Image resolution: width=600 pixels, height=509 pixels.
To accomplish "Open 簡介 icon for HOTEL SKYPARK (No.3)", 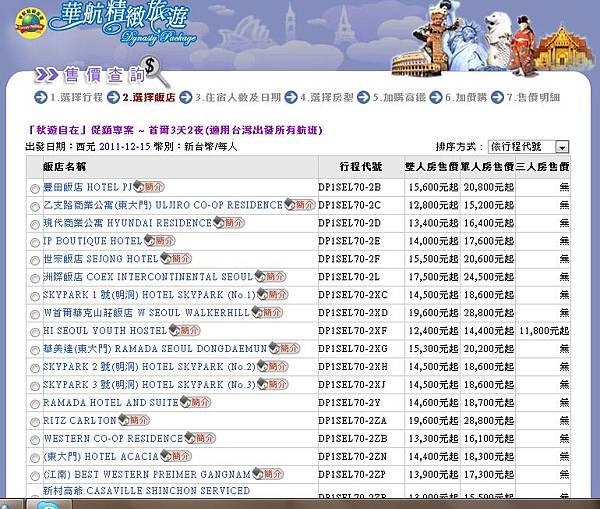I will pyautogui.click(x=272, y=384).
